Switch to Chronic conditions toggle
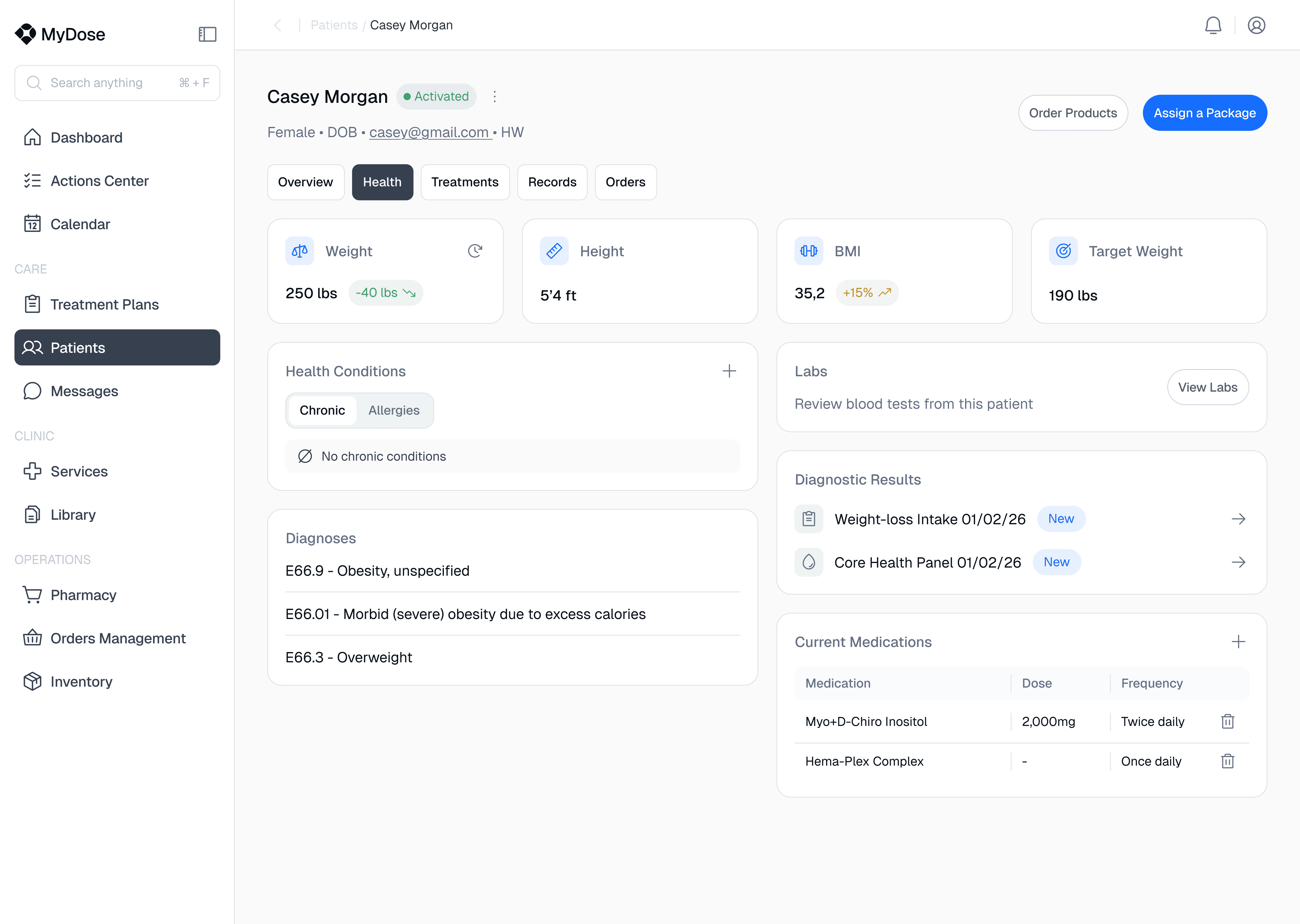Image resolution: width=1300 pixels, height=924 pixels. pyautogui.click(x=322, y=410)
